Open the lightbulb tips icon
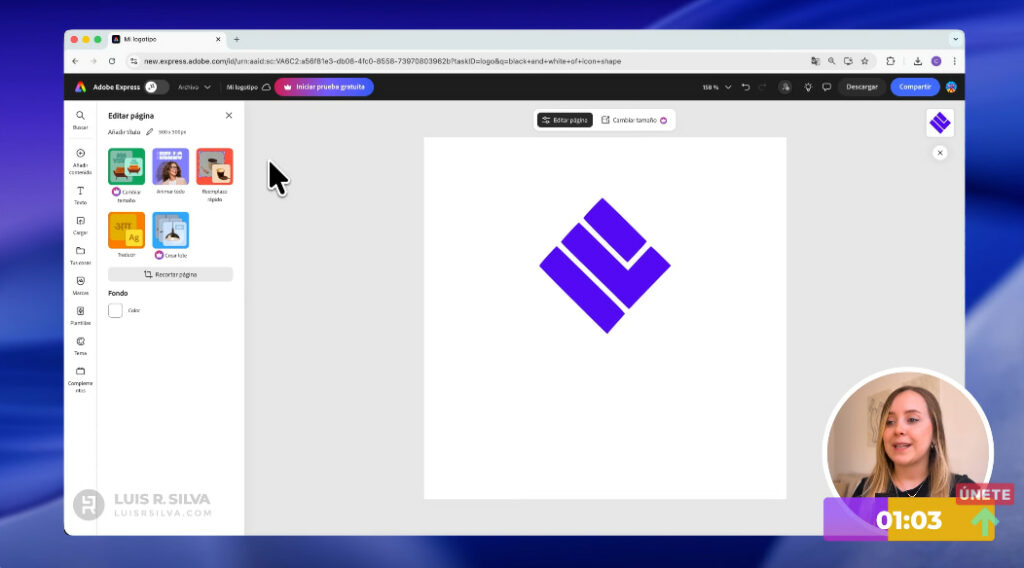Image resolution: width=1024 pixels, height=568 pixels. tap(808, 87)
